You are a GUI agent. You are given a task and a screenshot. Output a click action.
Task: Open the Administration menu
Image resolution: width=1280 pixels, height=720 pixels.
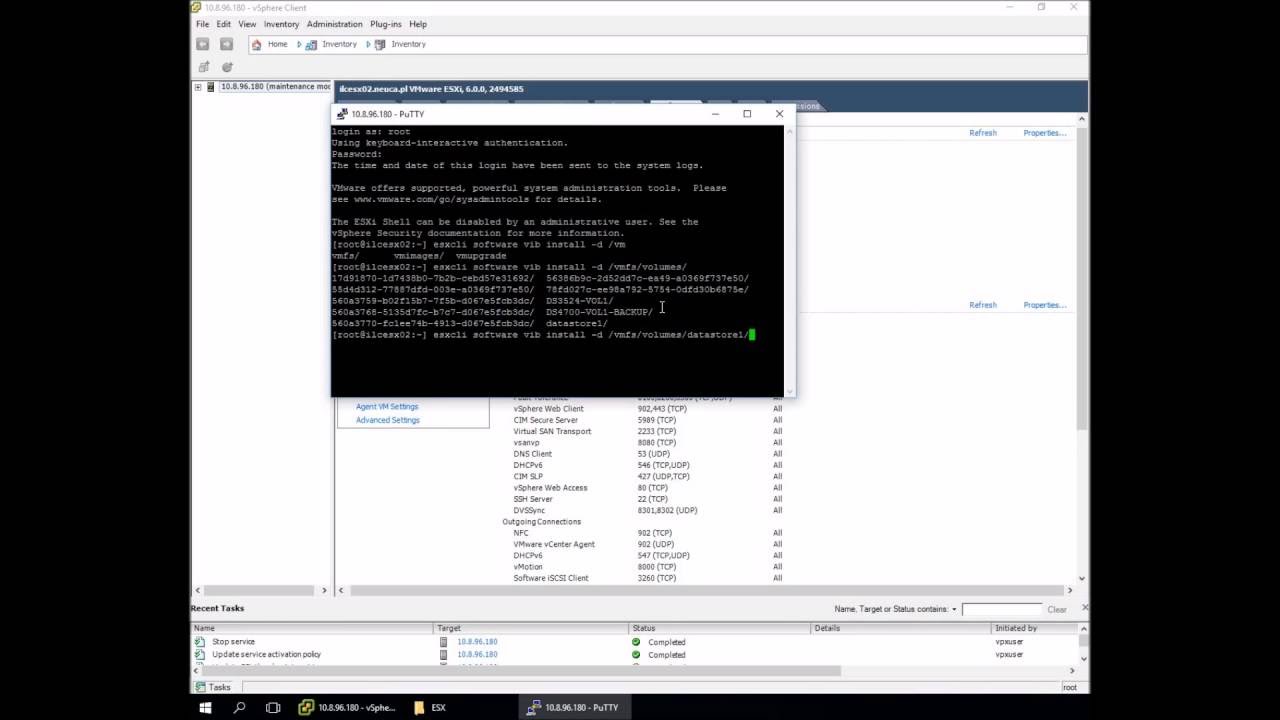(335, 24)
